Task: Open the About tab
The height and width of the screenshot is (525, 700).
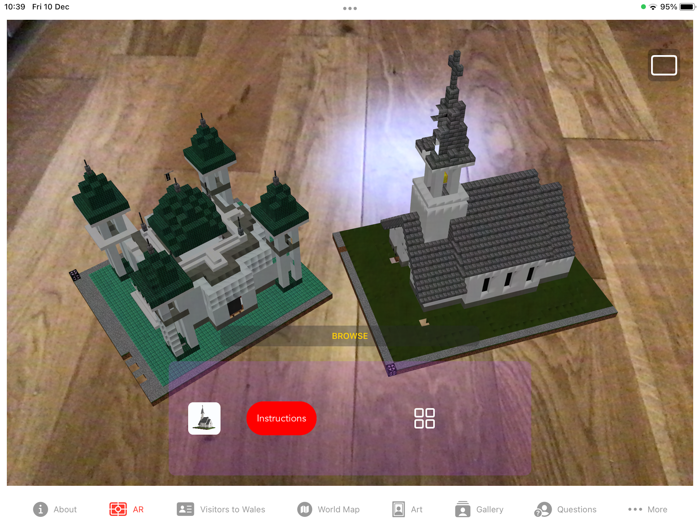Action: [x=55, y=509]
